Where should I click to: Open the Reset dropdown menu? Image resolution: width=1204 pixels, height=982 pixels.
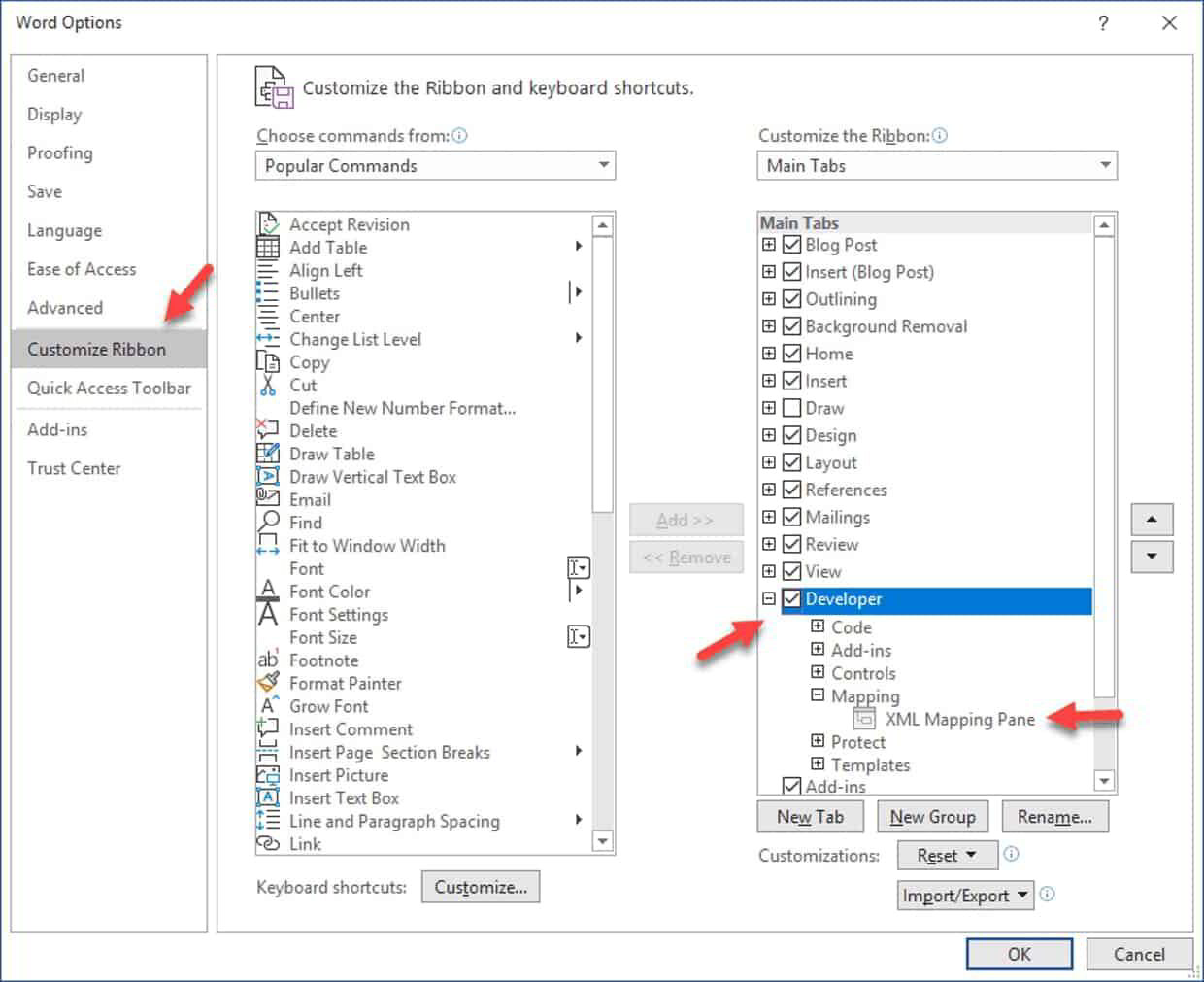click(x=946, y=855)
